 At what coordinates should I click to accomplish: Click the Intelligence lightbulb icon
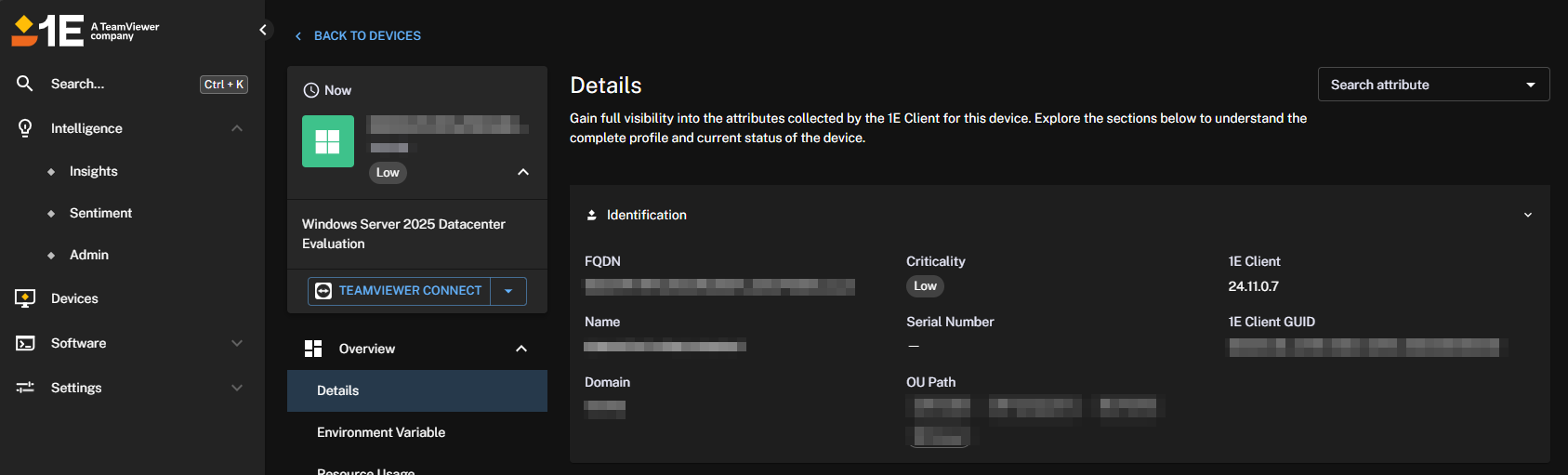pos(25,128)
